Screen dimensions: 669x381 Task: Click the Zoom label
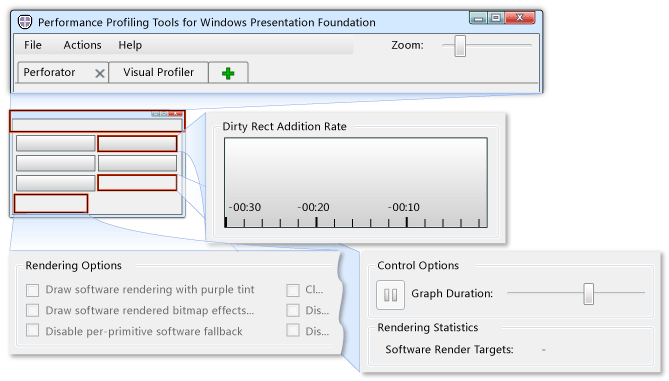click(407, 45)
